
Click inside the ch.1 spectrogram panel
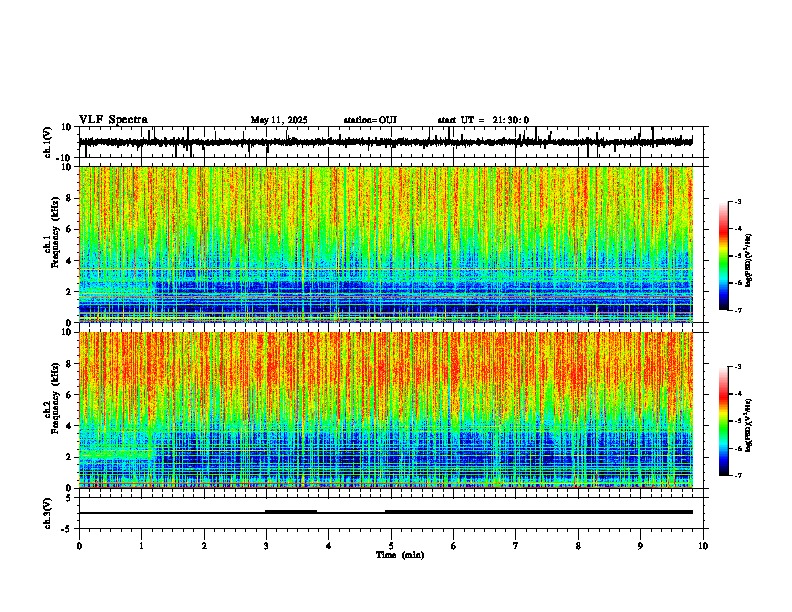(386, 244)
